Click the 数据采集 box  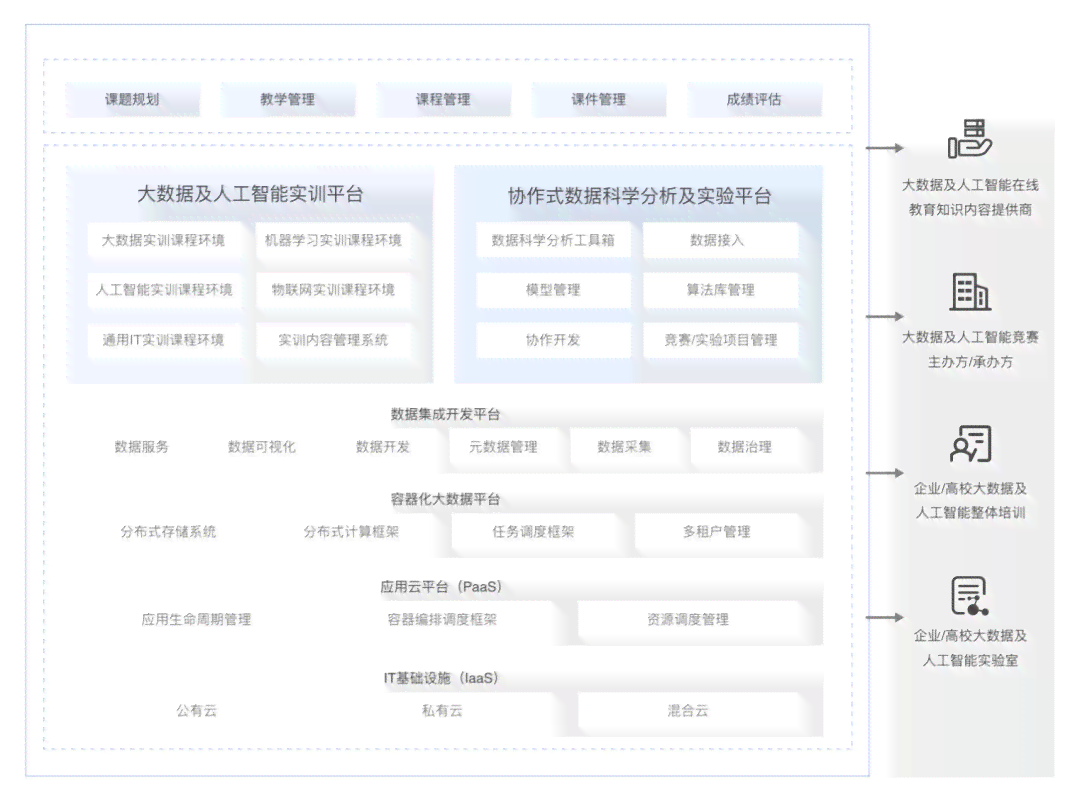624,447
